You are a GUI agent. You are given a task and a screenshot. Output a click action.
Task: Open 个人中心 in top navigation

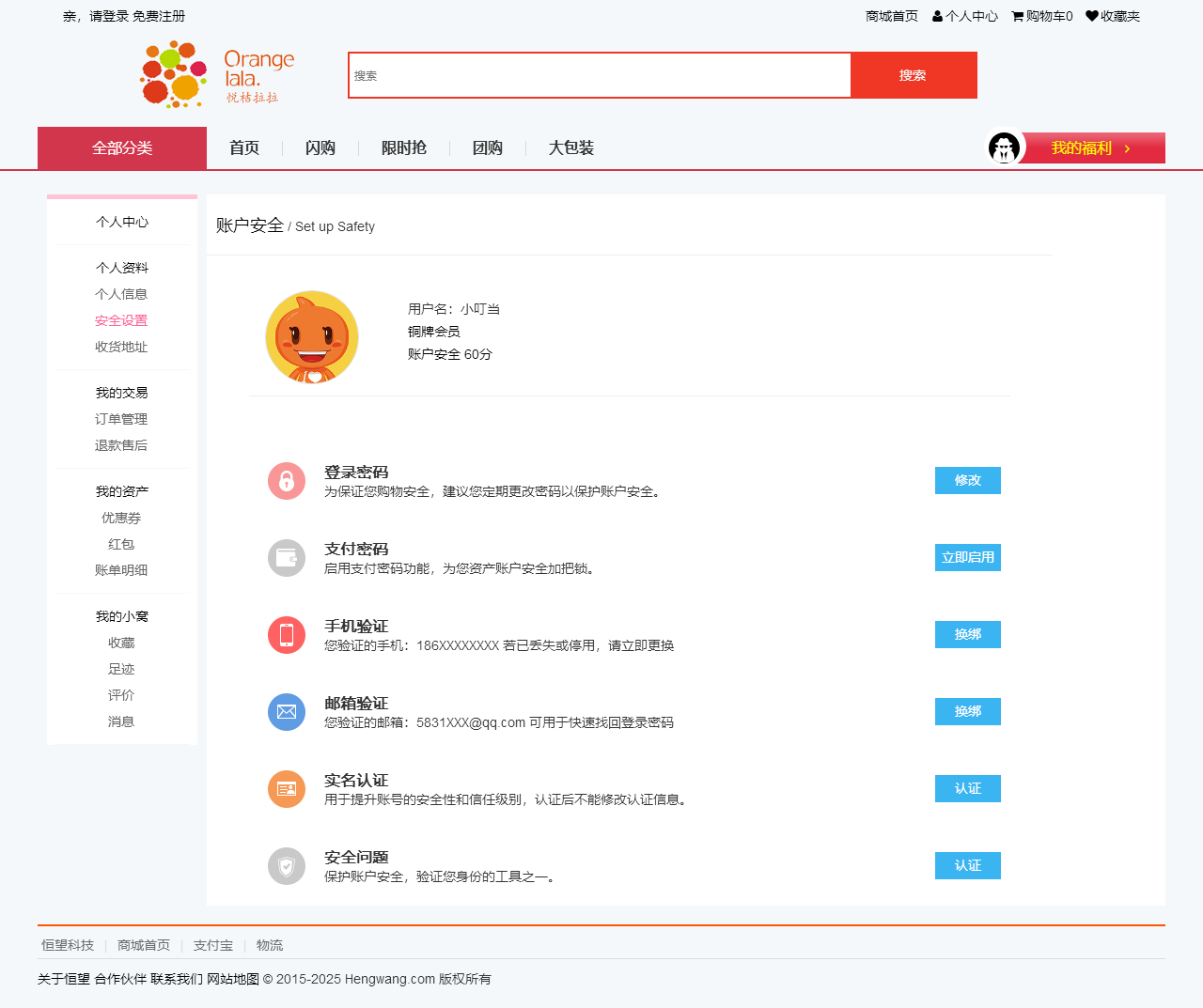(965, 16)
